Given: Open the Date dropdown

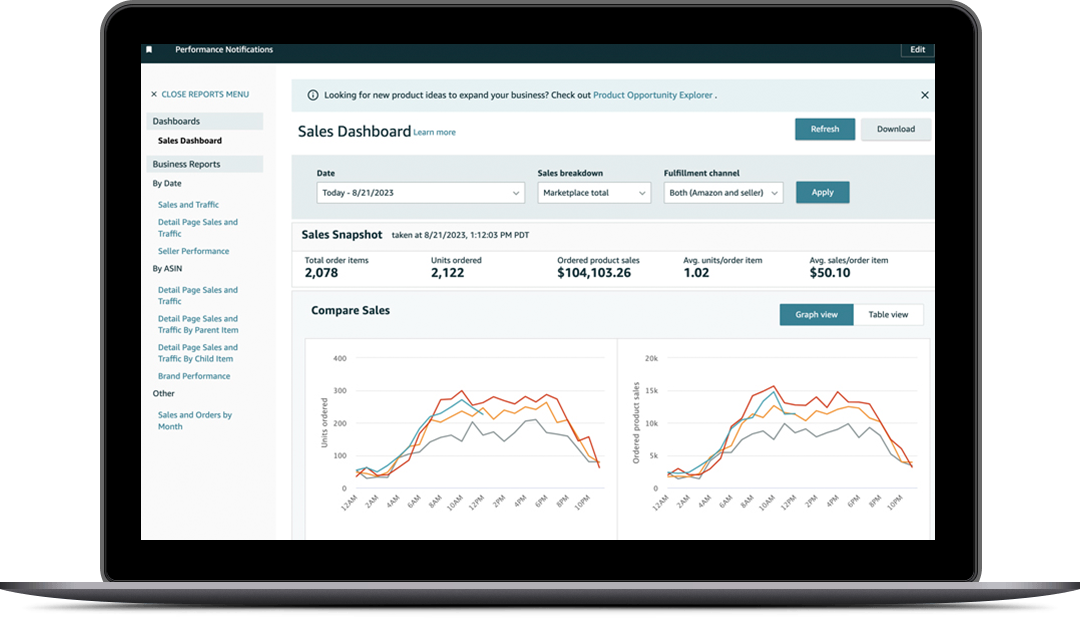Looking at the screenshot, I should 420,193.
